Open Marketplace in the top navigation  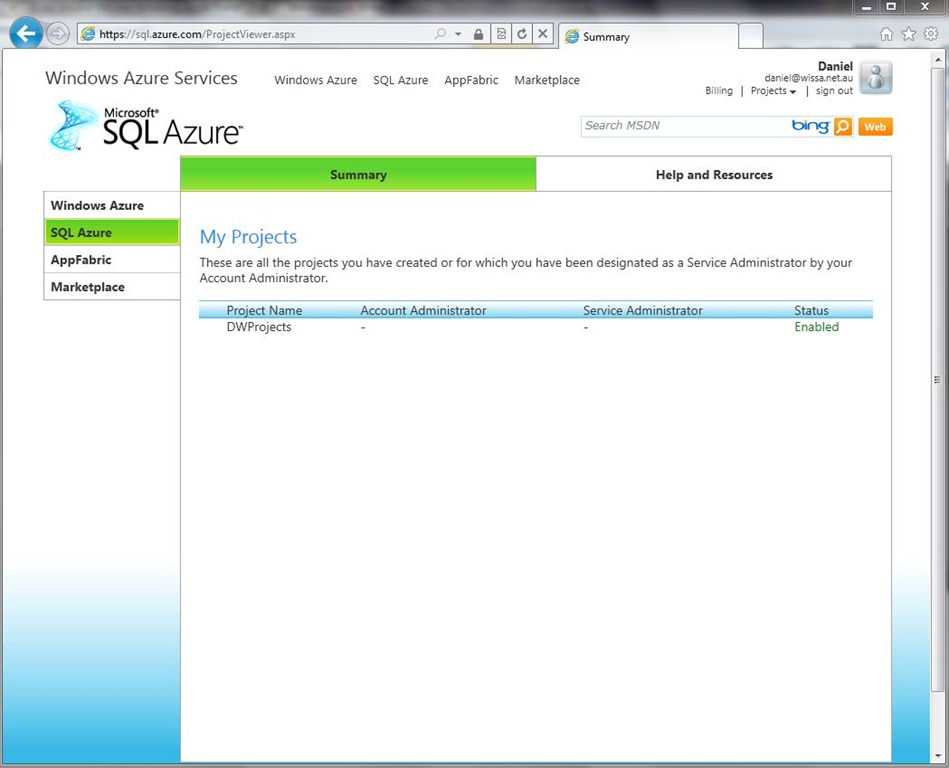point(547,80)
